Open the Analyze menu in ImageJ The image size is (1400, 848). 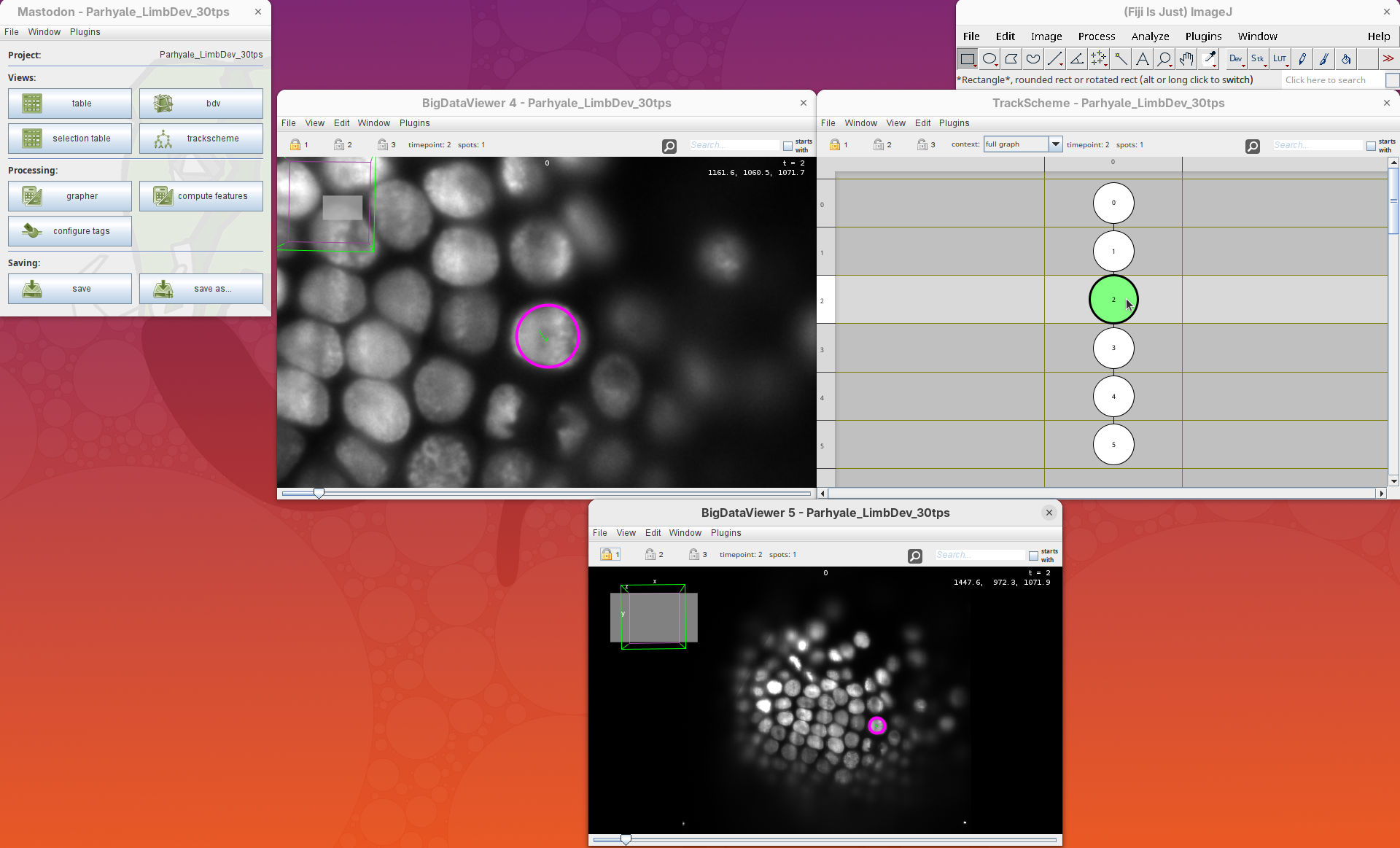pyautogui.click(x=1150, y=36)
